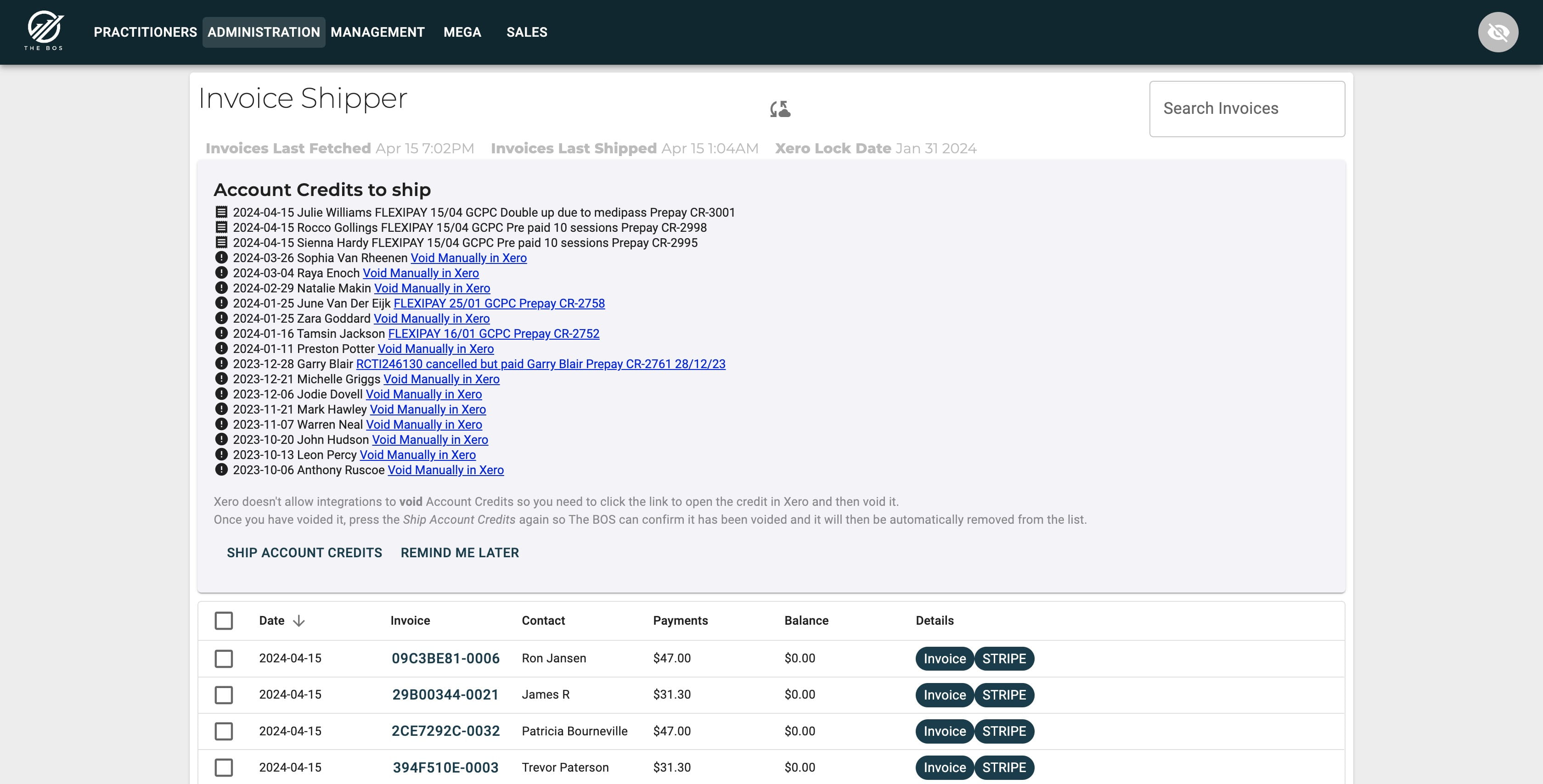Select the Trevor Paterson invoice checkbox
Image resolution: width=1543 pixels, height=784 pixels.
click(x=224, y=767)
